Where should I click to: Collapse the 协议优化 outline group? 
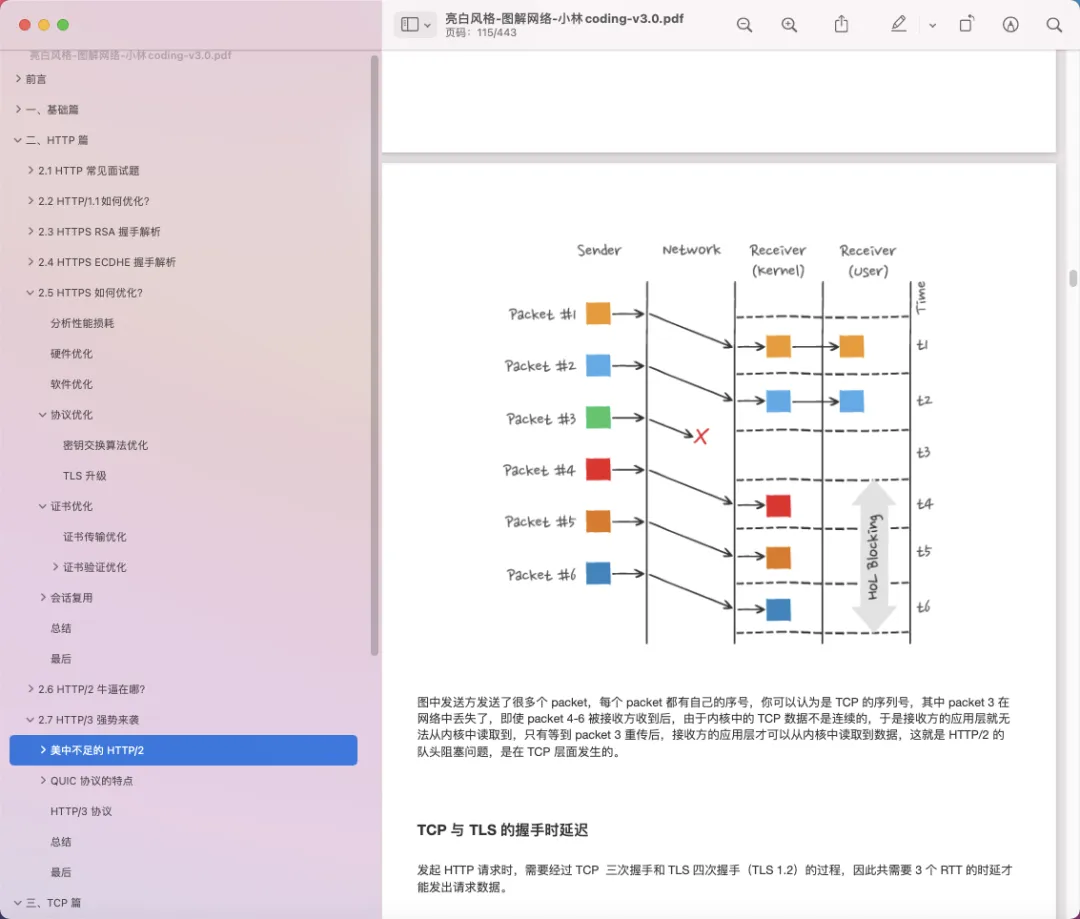42,415
